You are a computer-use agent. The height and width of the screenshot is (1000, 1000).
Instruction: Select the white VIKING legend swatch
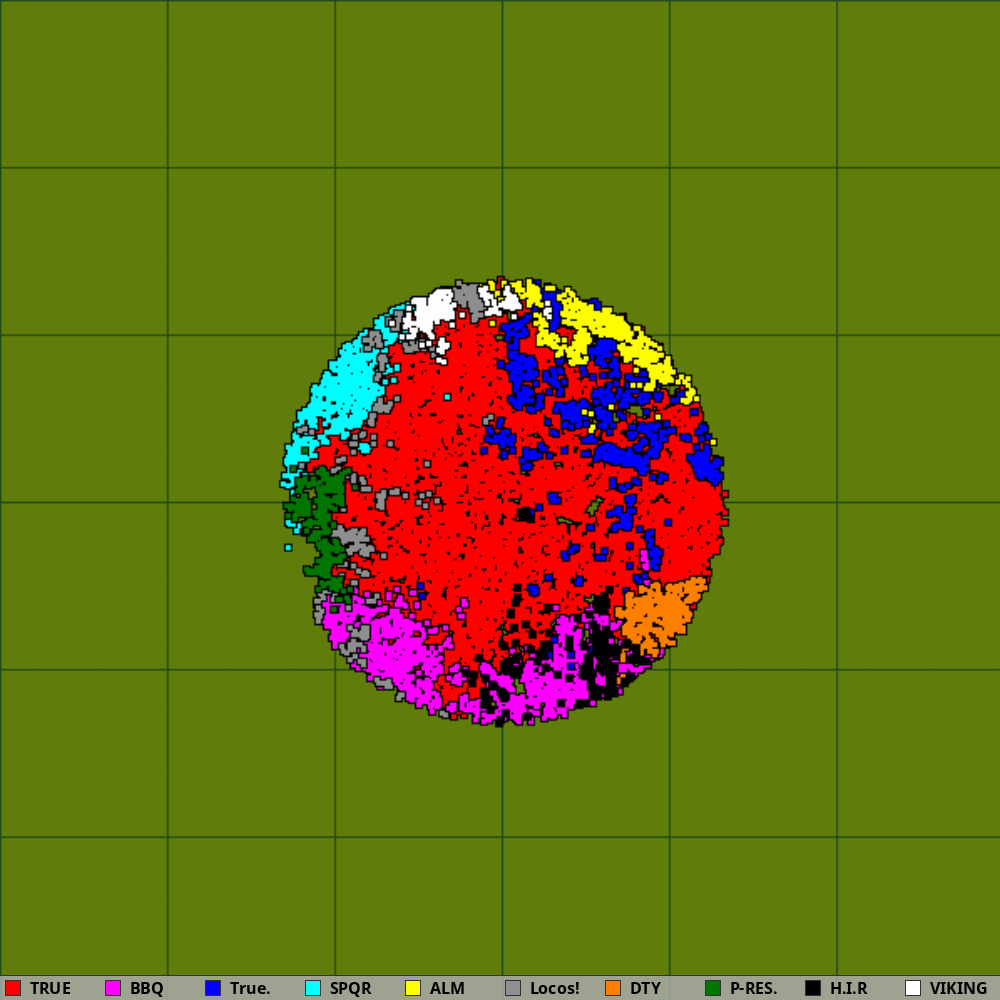tap(913, 988)
